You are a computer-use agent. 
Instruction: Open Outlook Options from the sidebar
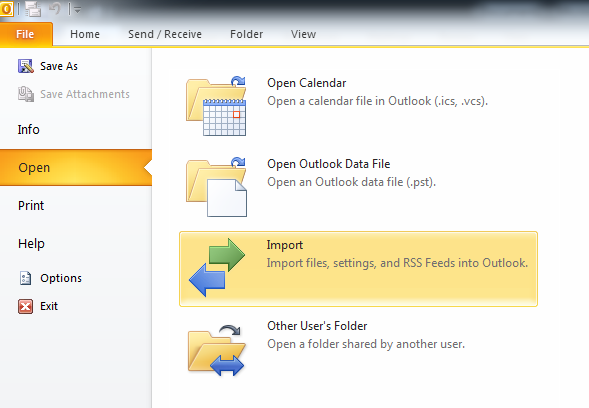click(x=50, y=278)
